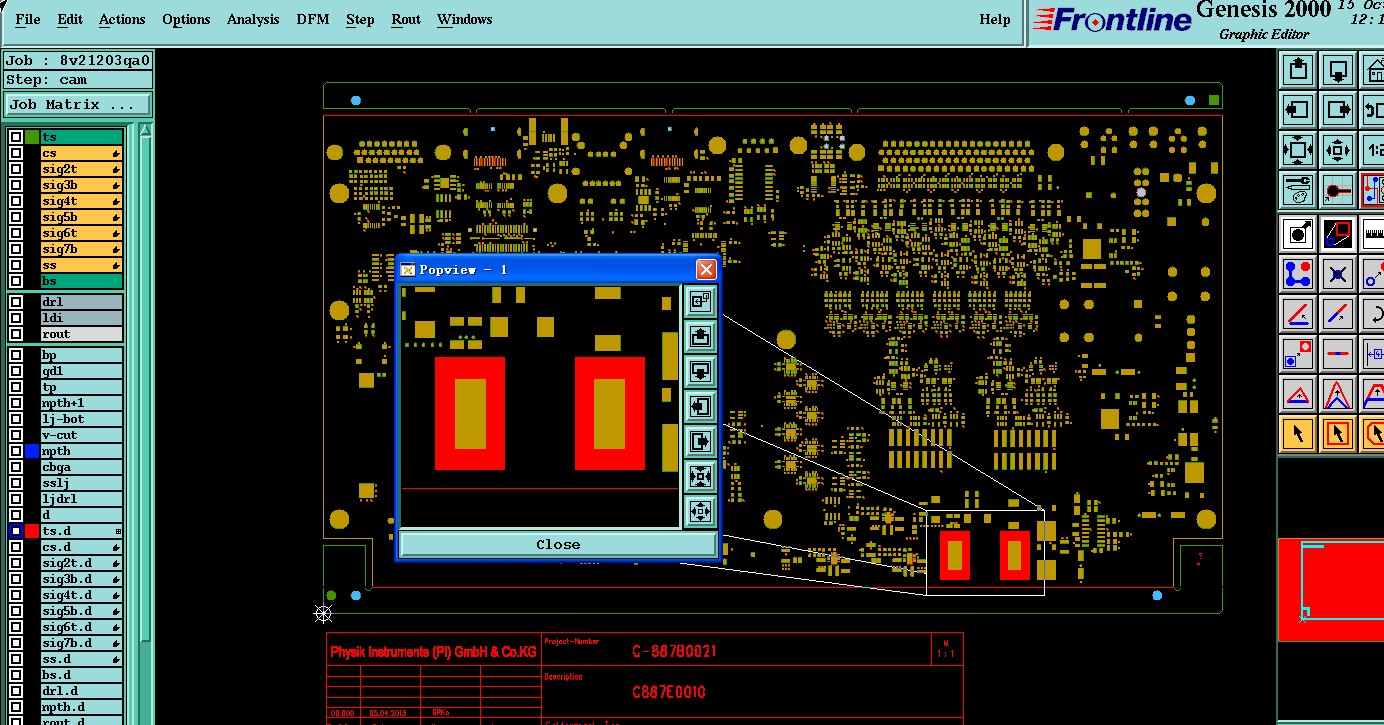1384x725 pixels.
Task: Pick the blue X intersection snap tool
Action: pyautogui.click(x=1338, y=273)
